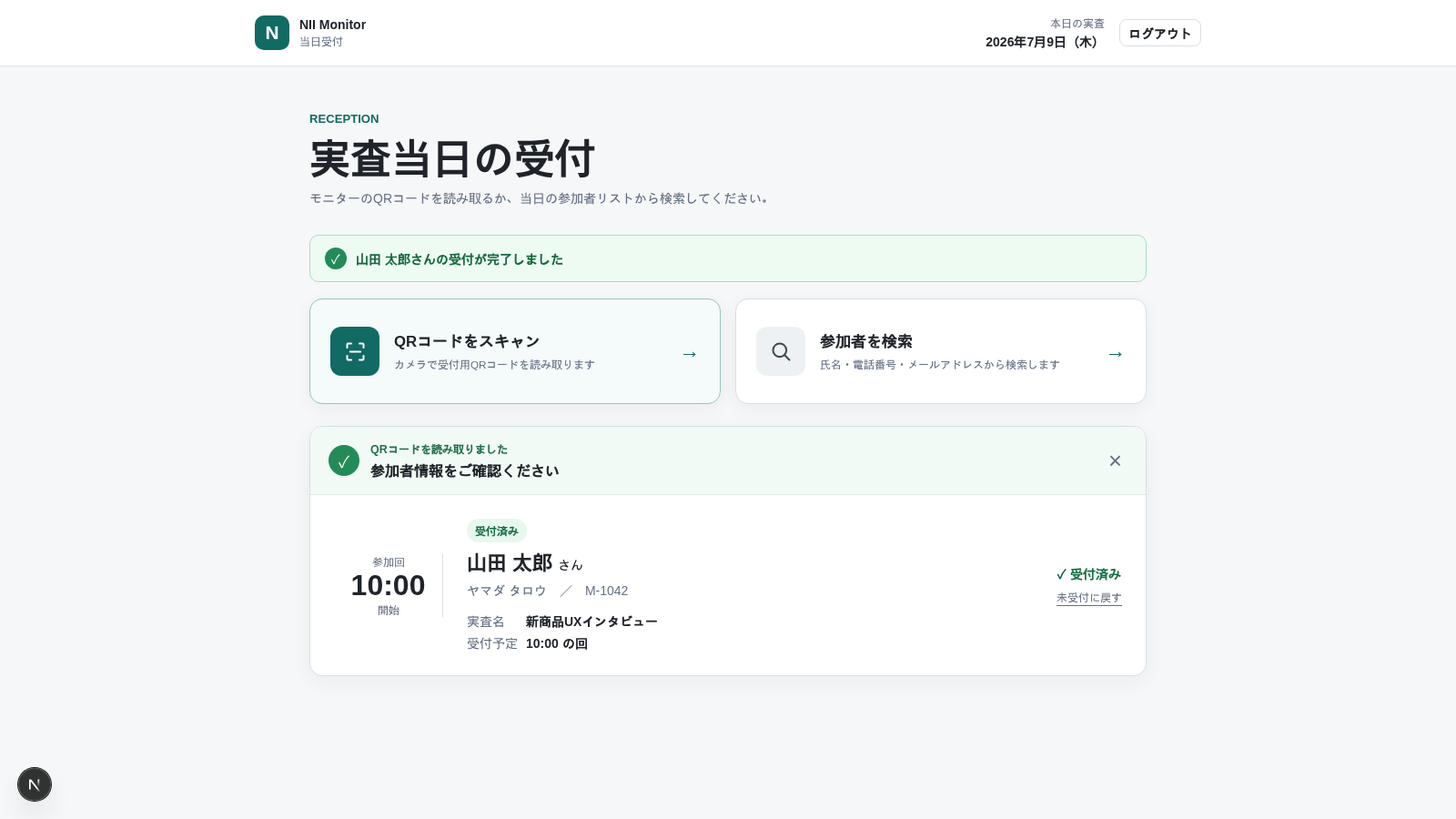This screenshot has width=1456, height=819.
Task: Click the ID text M-1042
Action: [607, 591]
